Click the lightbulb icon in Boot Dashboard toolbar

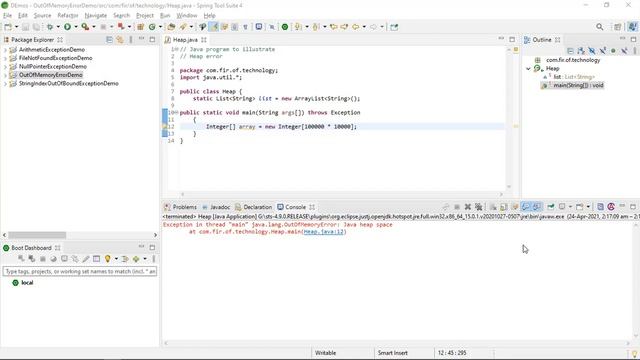107,259
